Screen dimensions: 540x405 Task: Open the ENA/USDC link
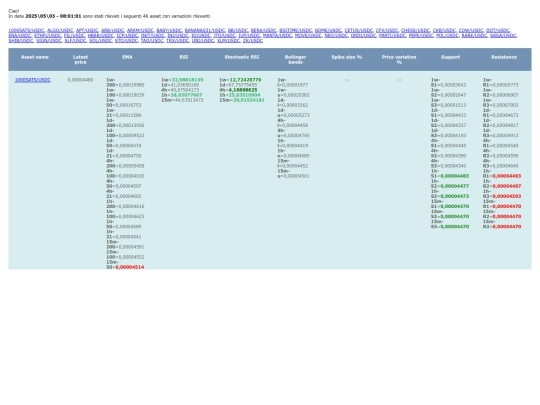pyautogui.click(x=20, y=35)
